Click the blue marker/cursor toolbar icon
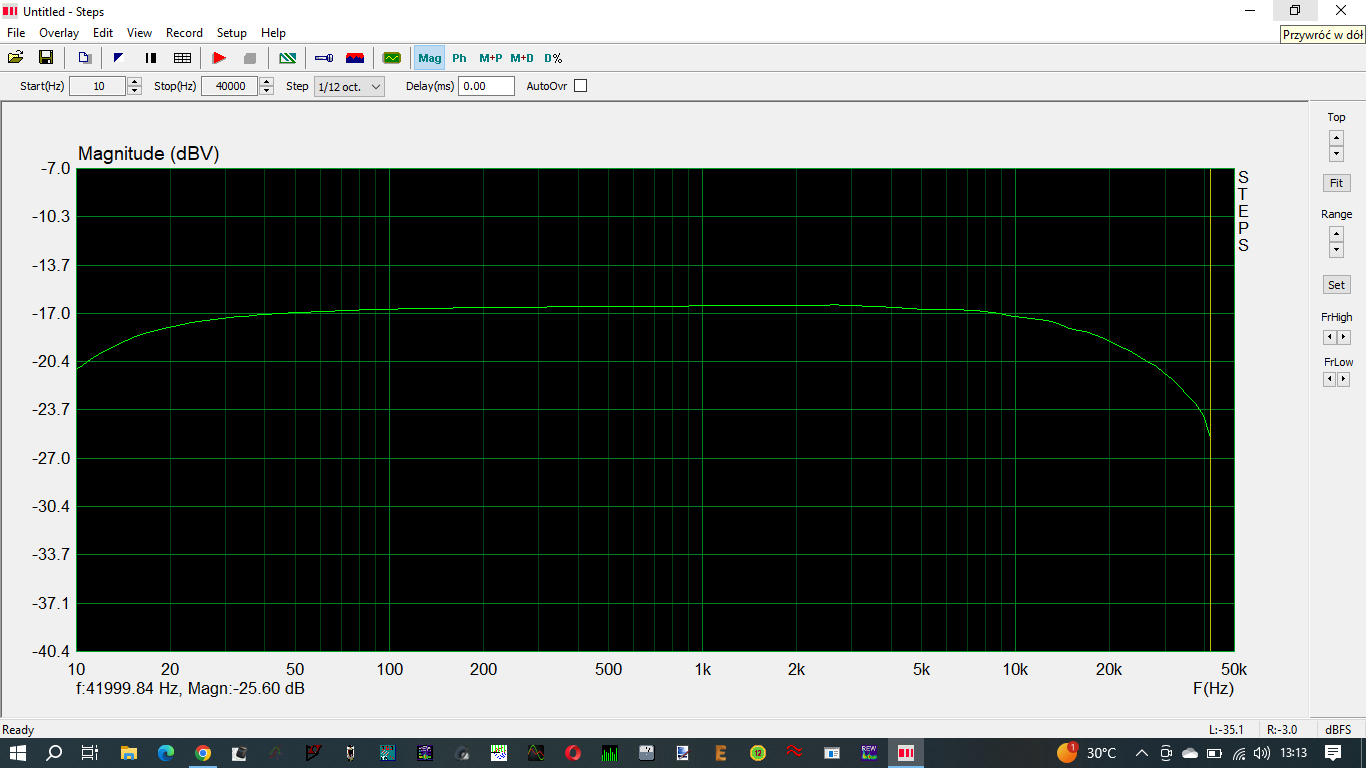 pos(118,58)
